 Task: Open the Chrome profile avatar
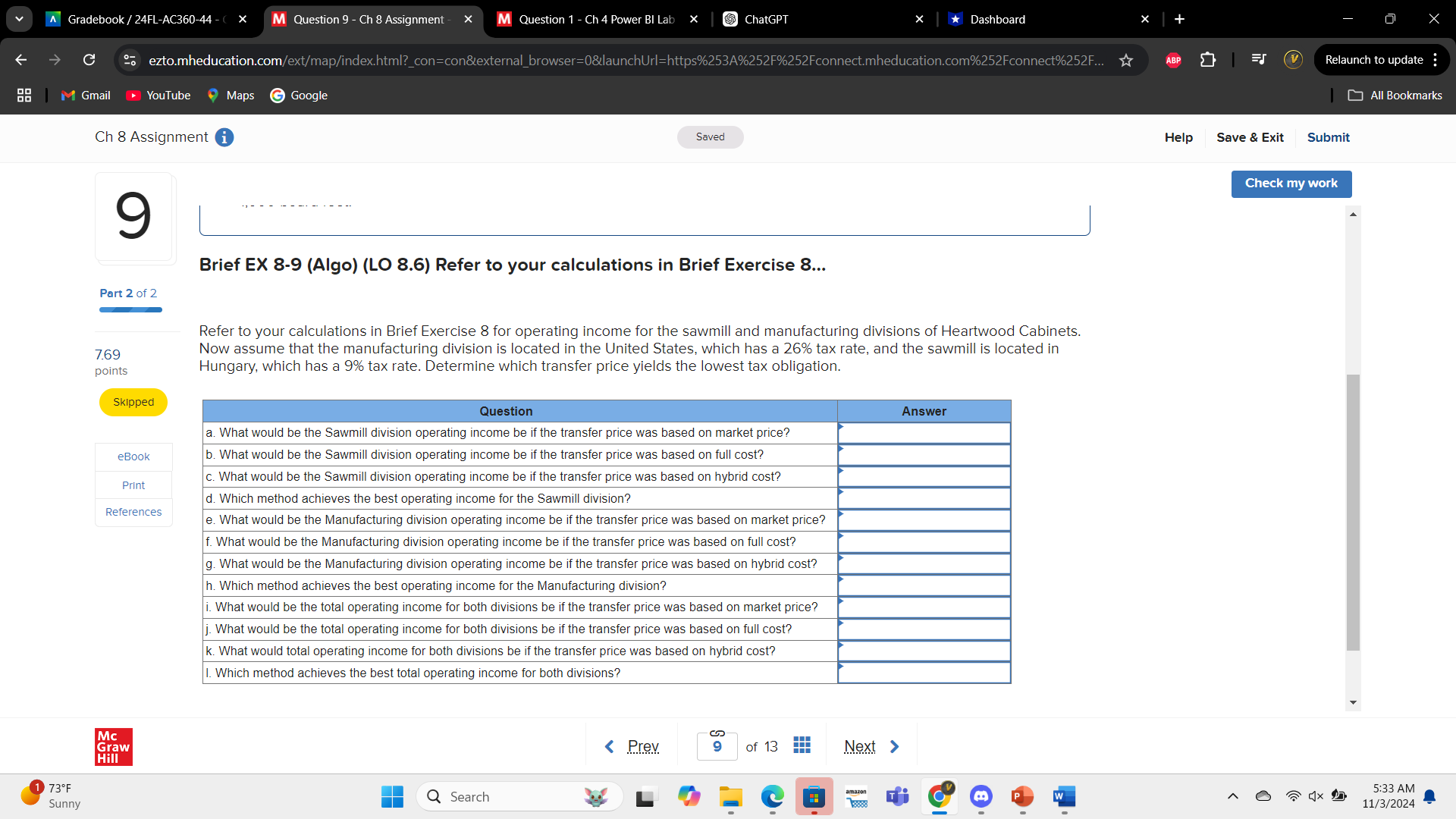(1293, 59)
